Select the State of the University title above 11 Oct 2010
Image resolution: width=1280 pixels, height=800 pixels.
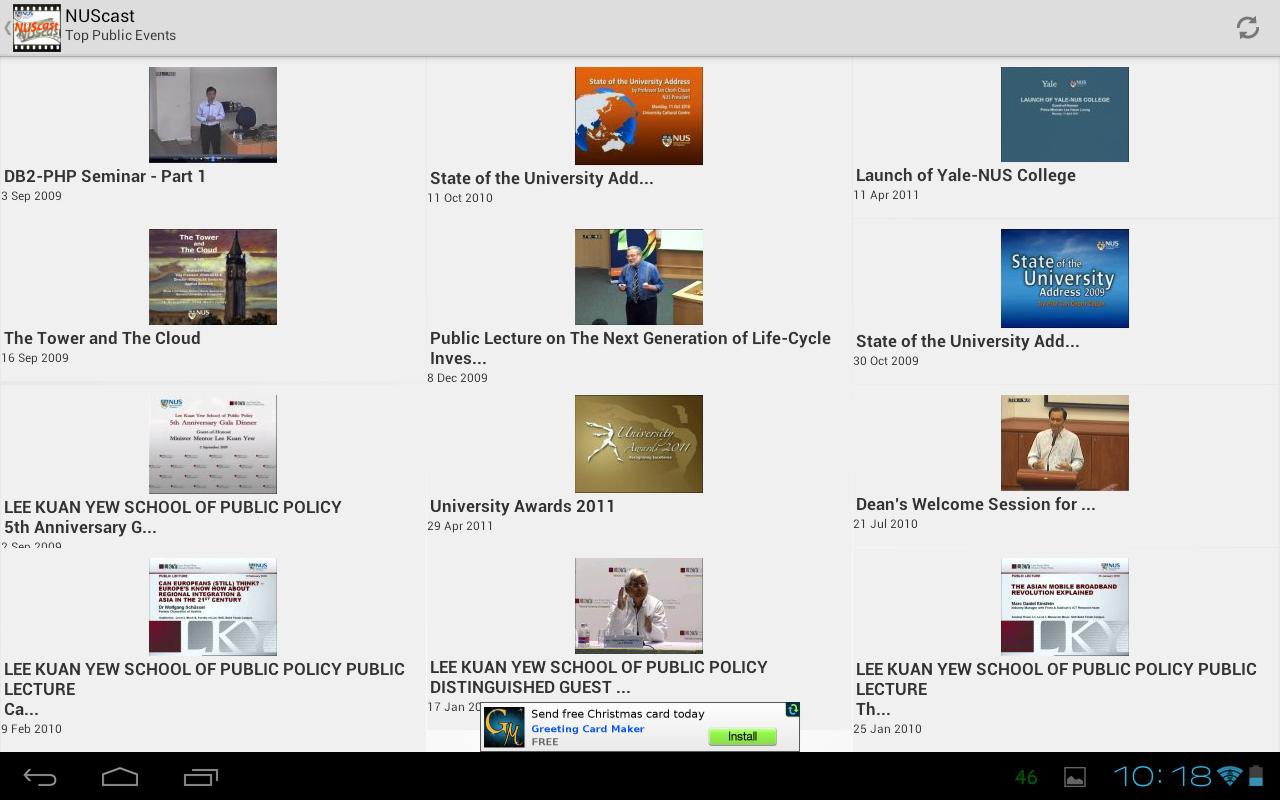point(541,178)
